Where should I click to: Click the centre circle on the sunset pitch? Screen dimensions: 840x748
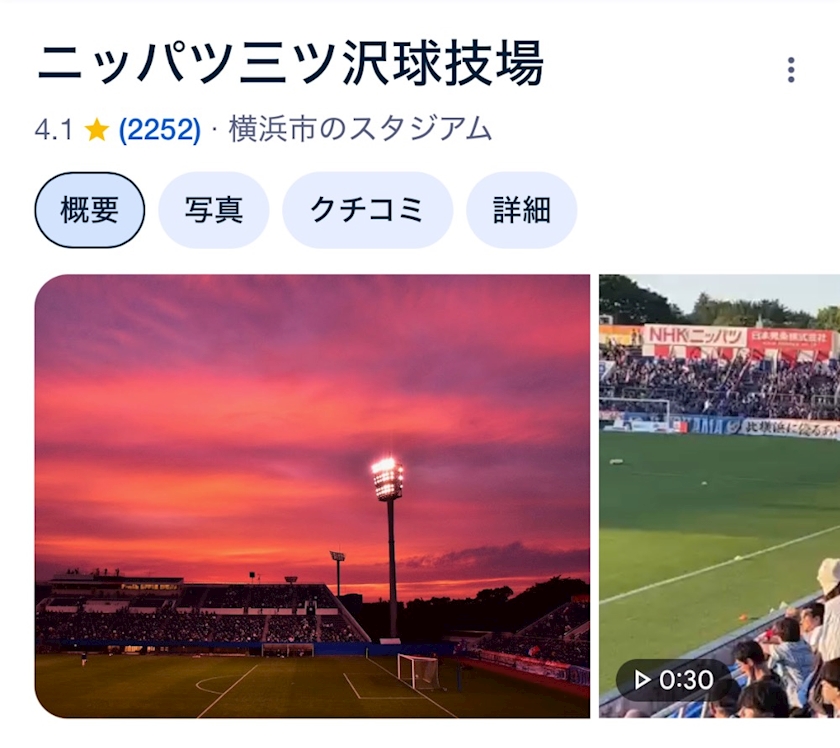(217, 685)
